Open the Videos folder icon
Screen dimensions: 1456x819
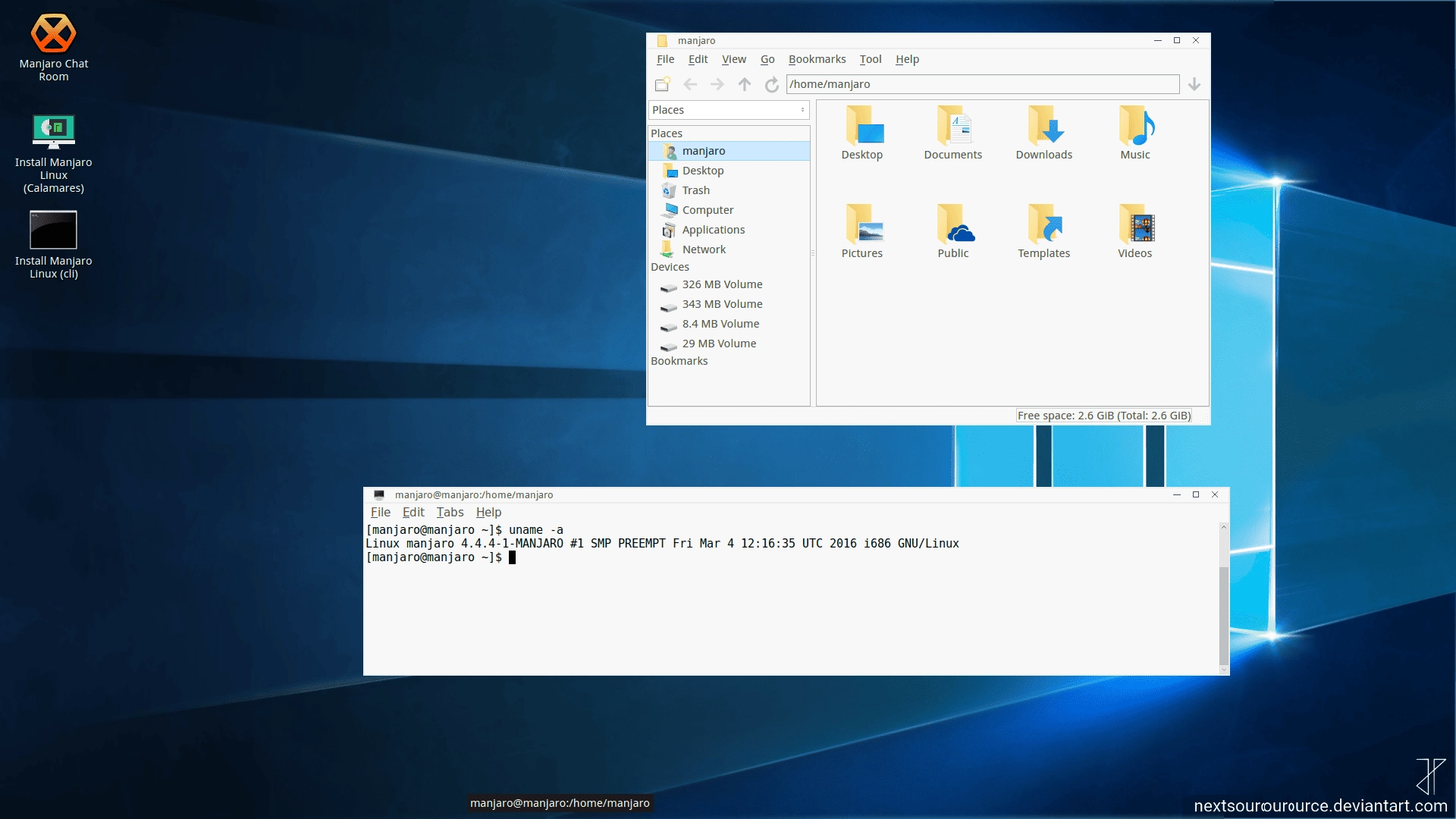click(1135, 231)
